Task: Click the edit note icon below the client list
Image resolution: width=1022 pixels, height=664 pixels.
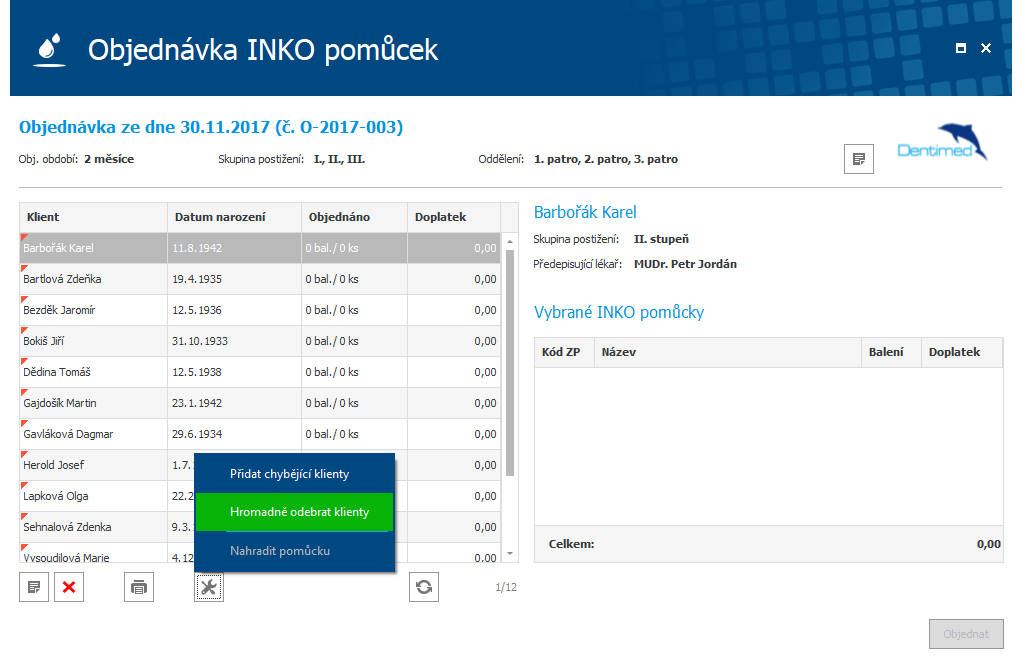Action: coord(34,587)
